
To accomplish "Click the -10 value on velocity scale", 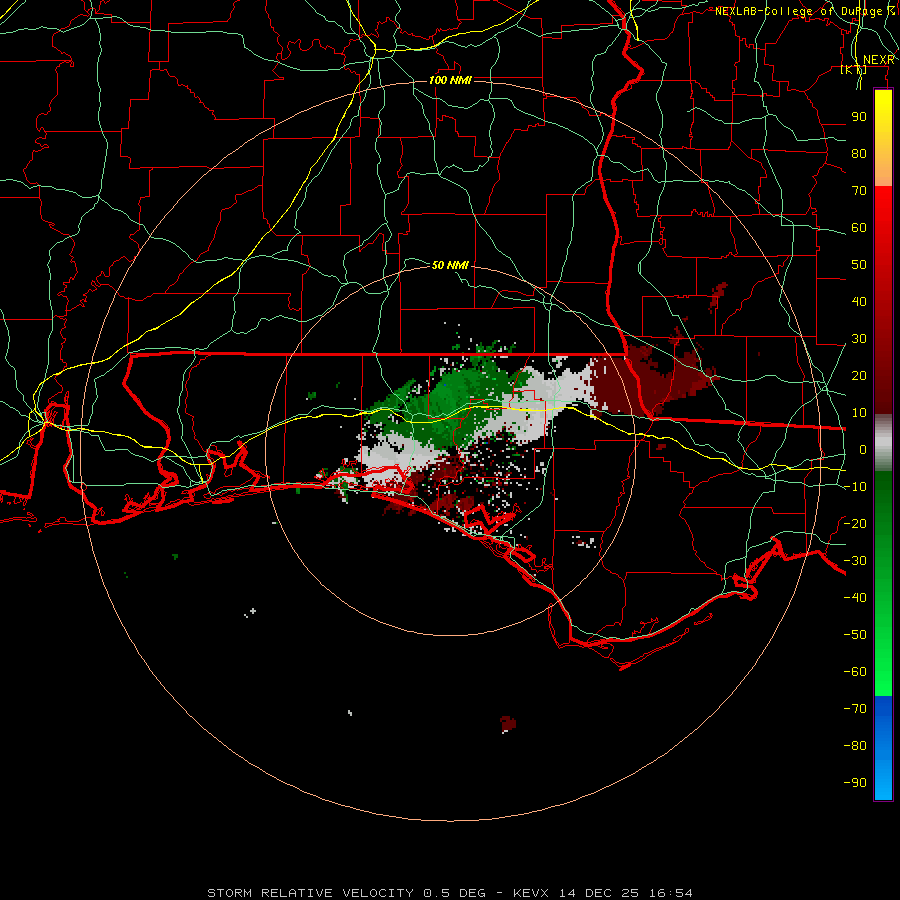I will point(855,487).
